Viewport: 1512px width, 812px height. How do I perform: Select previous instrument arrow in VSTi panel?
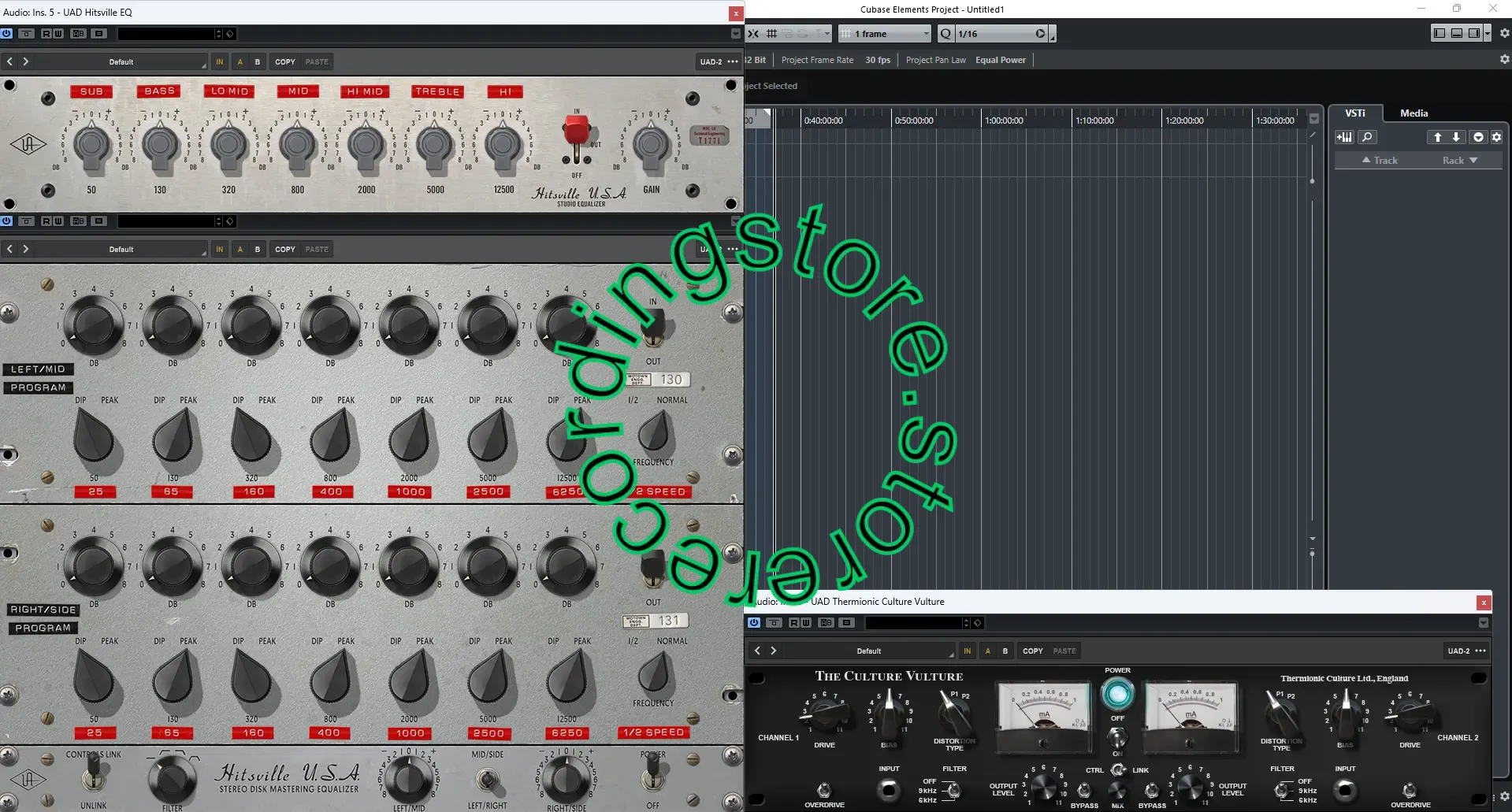1437,137
